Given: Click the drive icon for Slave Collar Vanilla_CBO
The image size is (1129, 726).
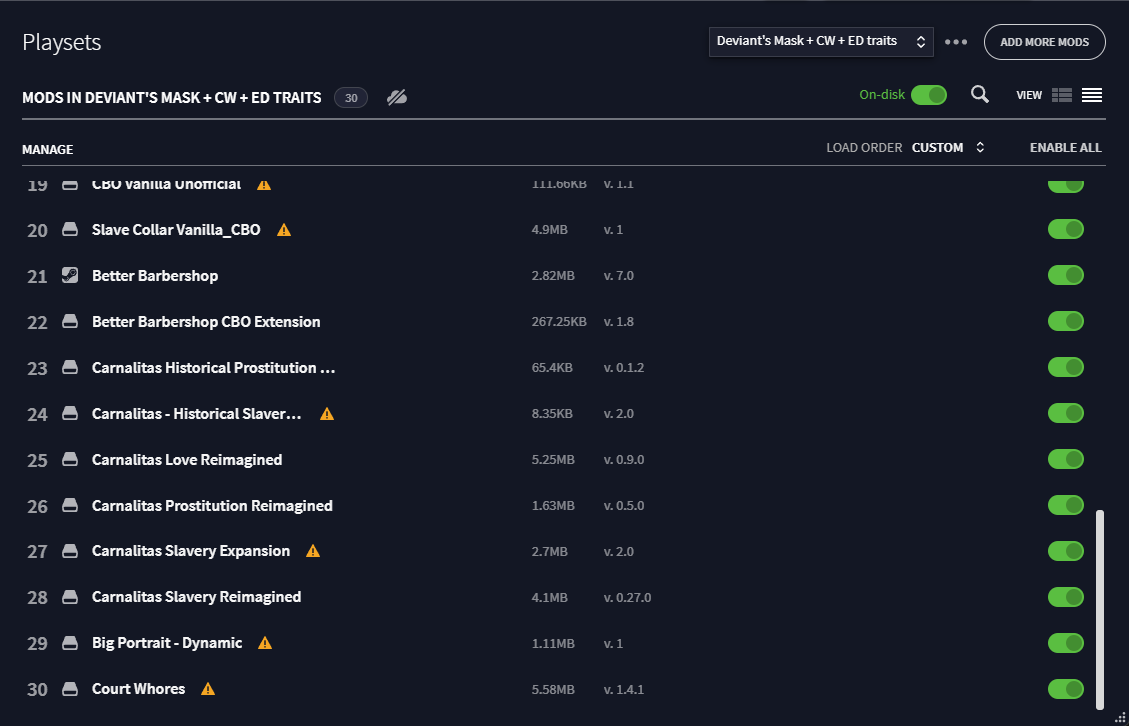Looking at the screenshot, I should point(70,230).
